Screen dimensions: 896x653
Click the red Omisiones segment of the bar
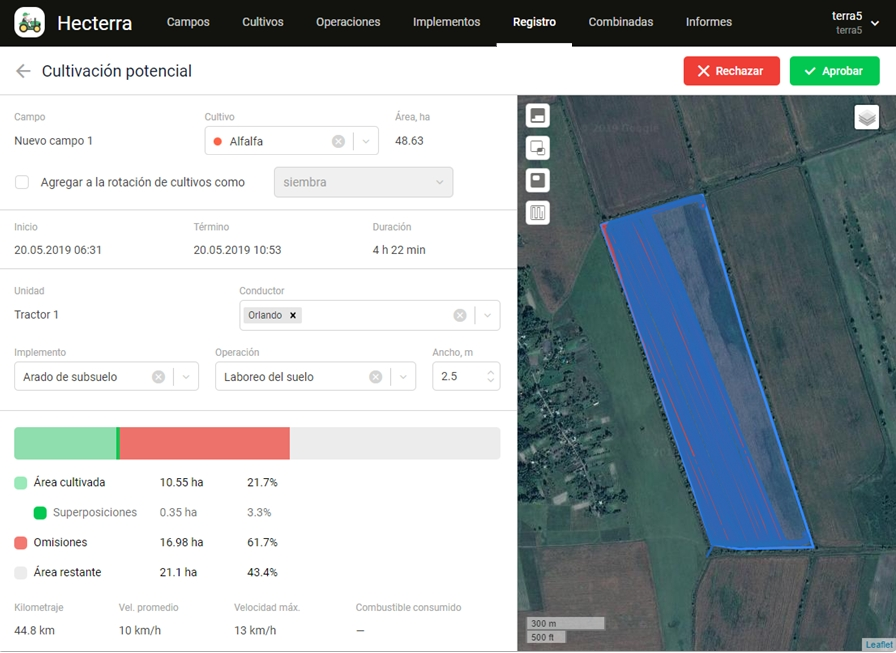coord(205,443)
